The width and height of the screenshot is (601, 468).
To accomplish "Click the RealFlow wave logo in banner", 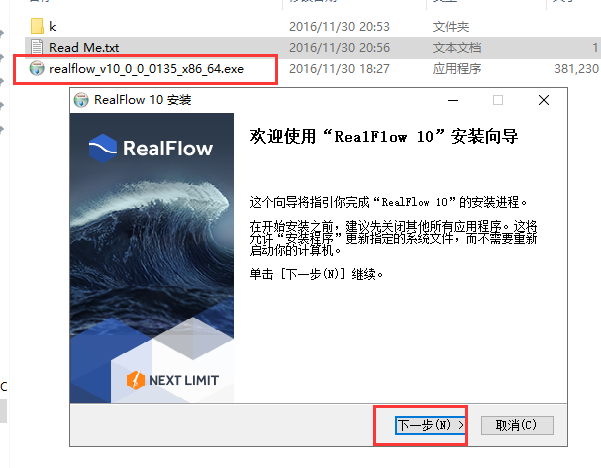I will (x=103, y=148).
